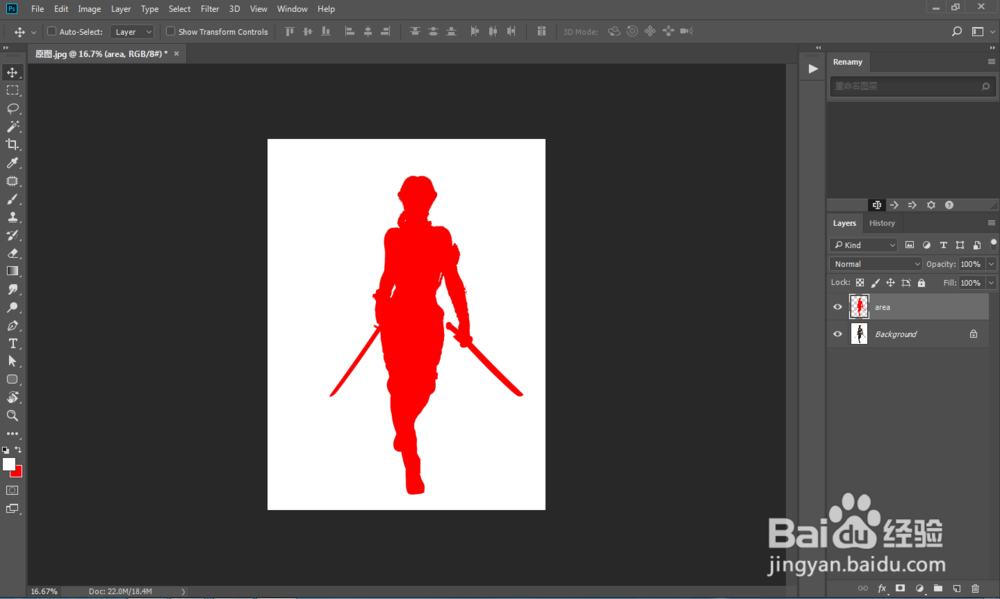Open the Normal blend mode dropdown
Viewport: 1000px width, 599px height.
pos(876,264)
